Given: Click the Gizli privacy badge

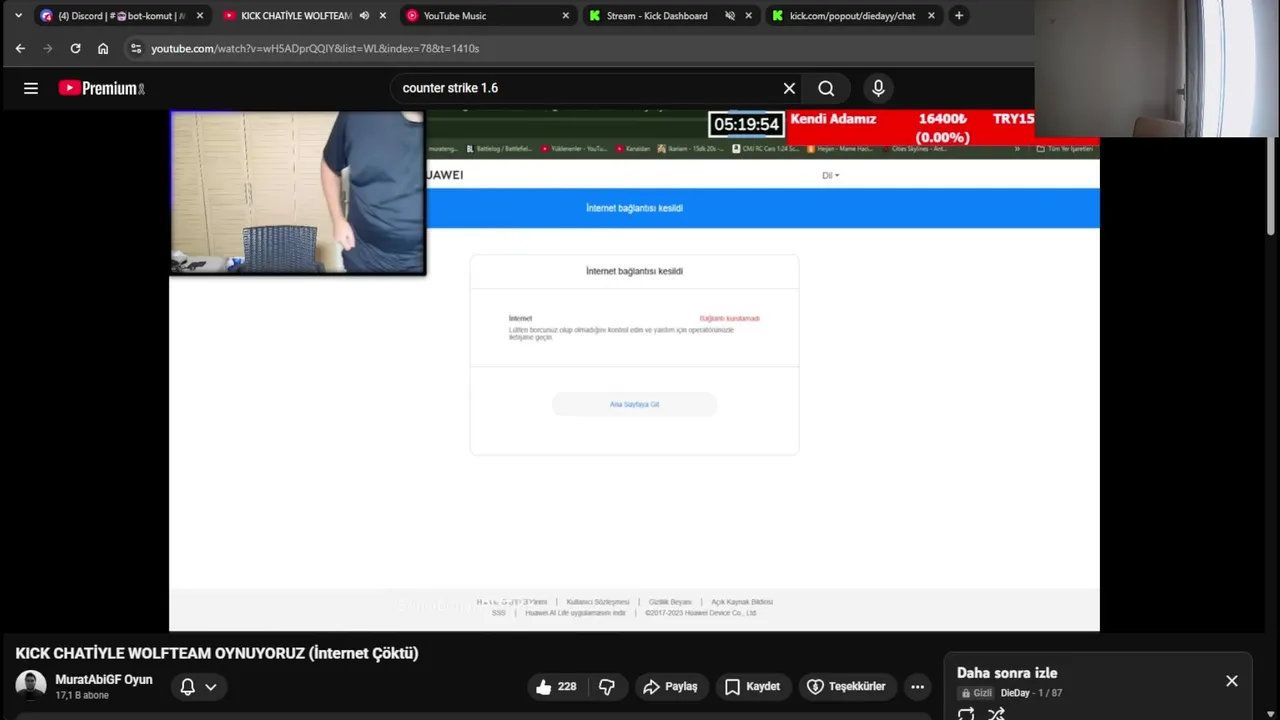Looking at the screenshot, I should [x=977, y=693].
